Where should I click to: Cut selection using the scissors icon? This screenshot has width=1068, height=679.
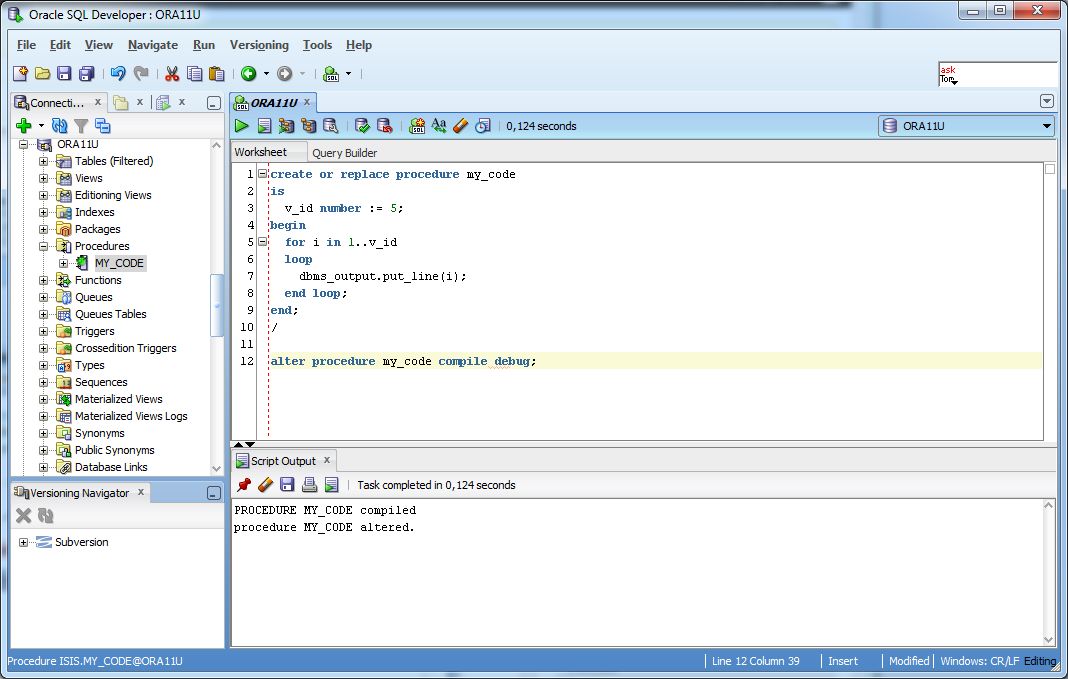click(x=172, y=74)
